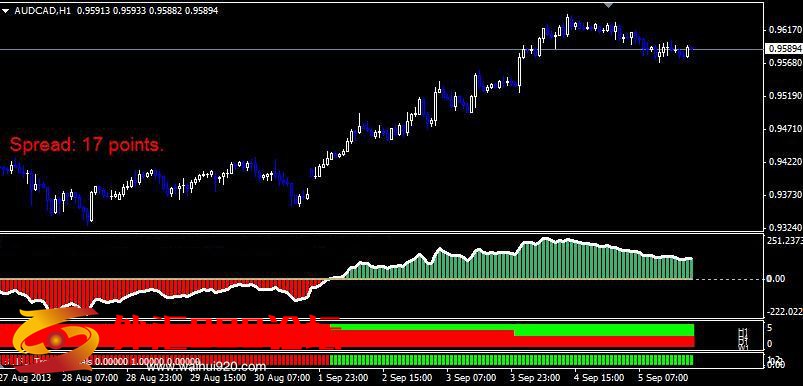Image resolution: width=803 pixels, height=386 pixels.
Task: Click the gray chart shift triangle marker
Action: tap(608, 4)
